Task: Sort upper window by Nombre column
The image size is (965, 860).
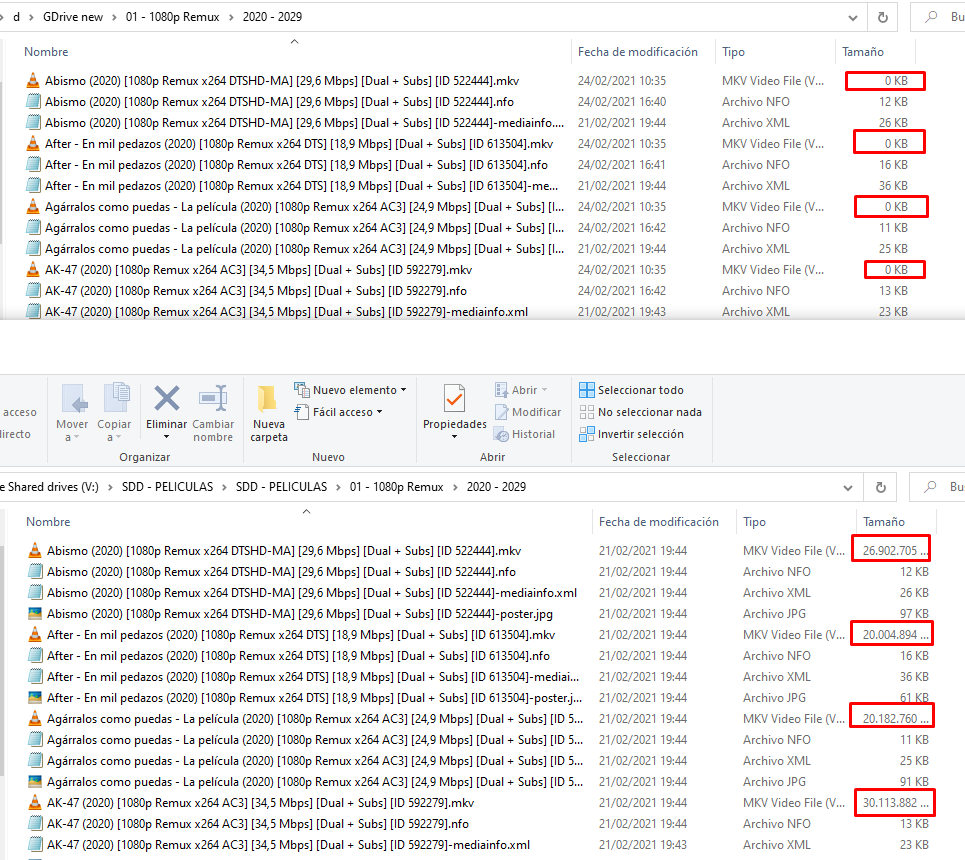Action: point(46,52)
